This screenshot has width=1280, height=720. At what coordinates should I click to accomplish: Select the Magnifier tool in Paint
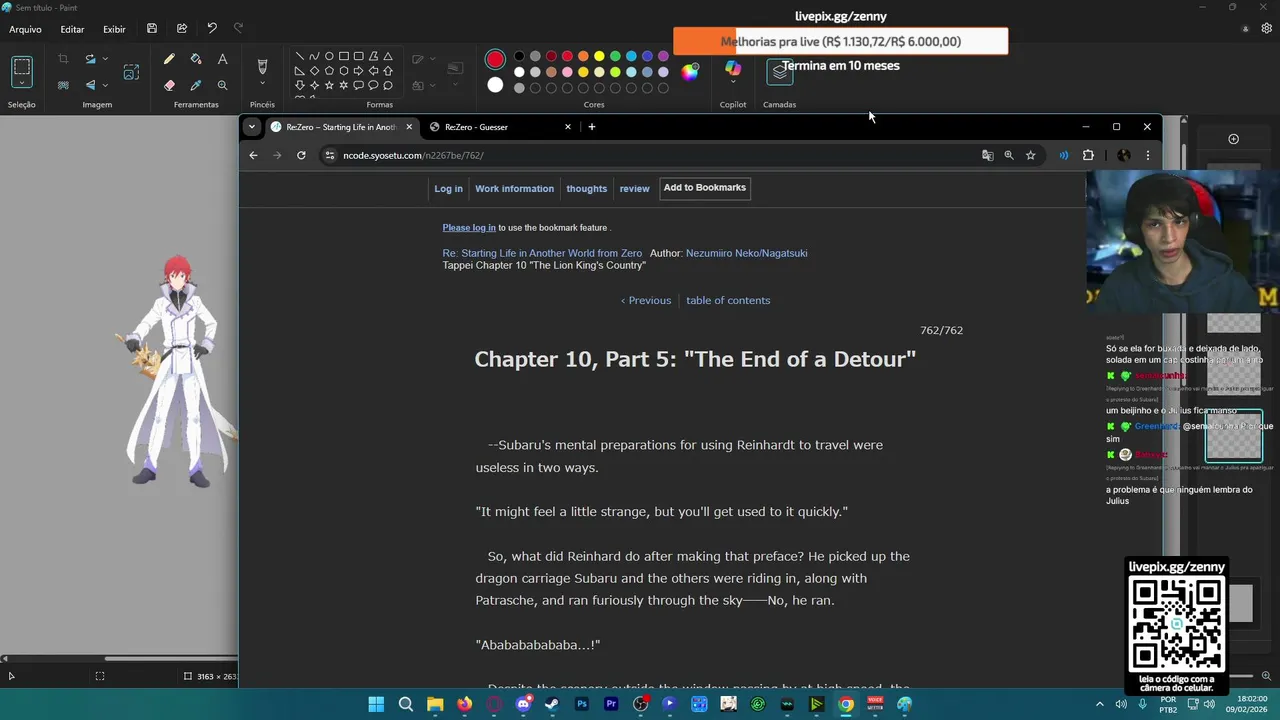click(x=222, y=86)
